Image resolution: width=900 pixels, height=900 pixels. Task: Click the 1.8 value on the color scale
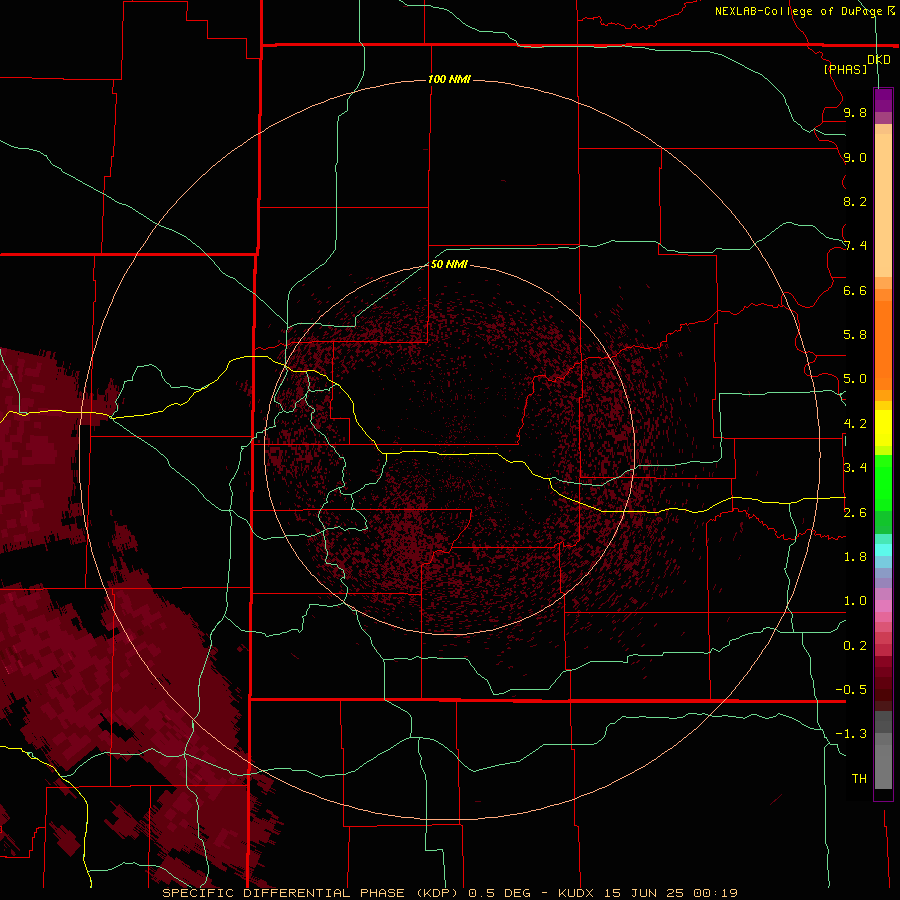[855, 557]
